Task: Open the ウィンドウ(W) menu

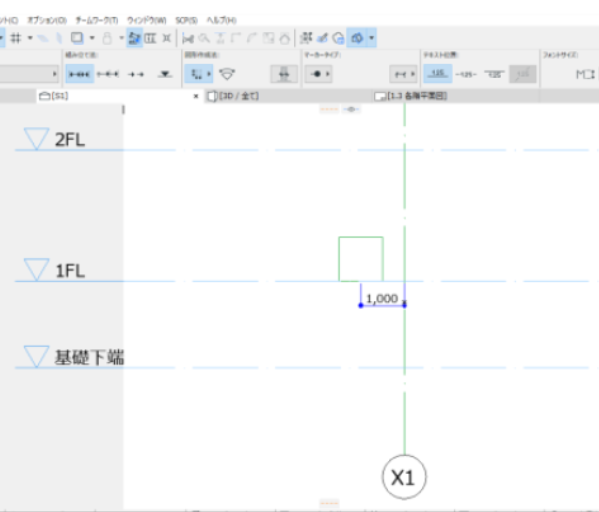Action: pyautogui.click(x=146, y=20)
